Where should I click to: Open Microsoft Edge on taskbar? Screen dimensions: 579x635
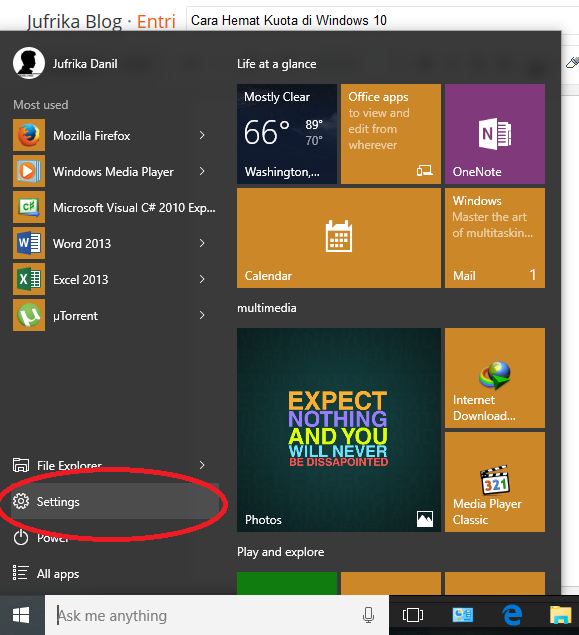[512, 615]
